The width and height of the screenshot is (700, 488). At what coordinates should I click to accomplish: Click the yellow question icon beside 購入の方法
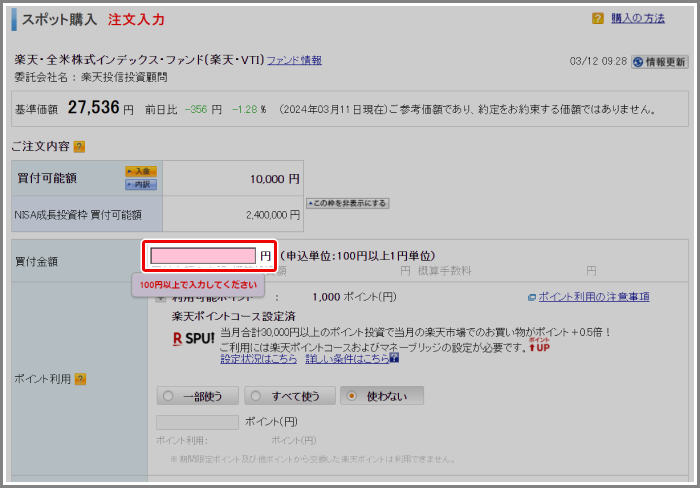coord(598,18)
